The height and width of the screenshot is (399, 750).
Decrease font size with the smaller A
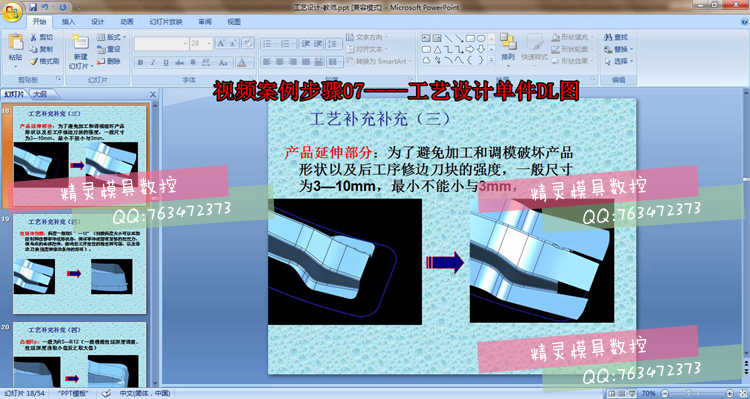[x=232, y=44]
